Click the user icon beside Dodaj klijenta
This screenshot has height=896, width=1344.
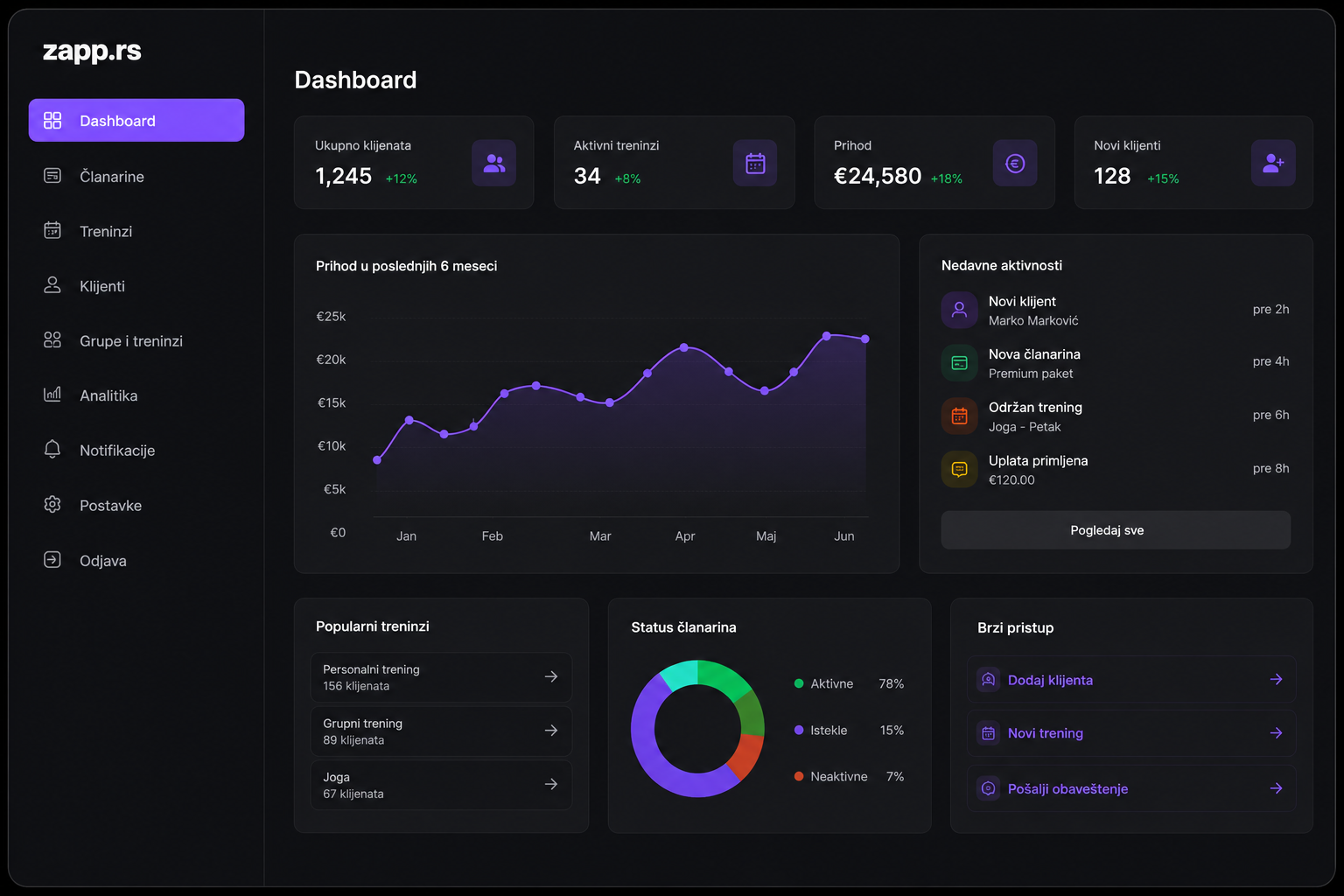[988, 679]
